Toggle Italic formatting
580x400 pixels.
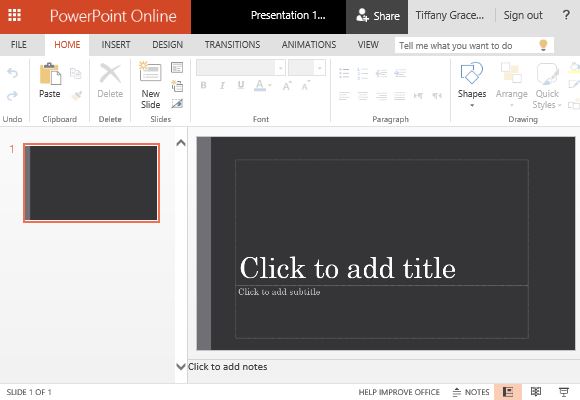[222, 85]
